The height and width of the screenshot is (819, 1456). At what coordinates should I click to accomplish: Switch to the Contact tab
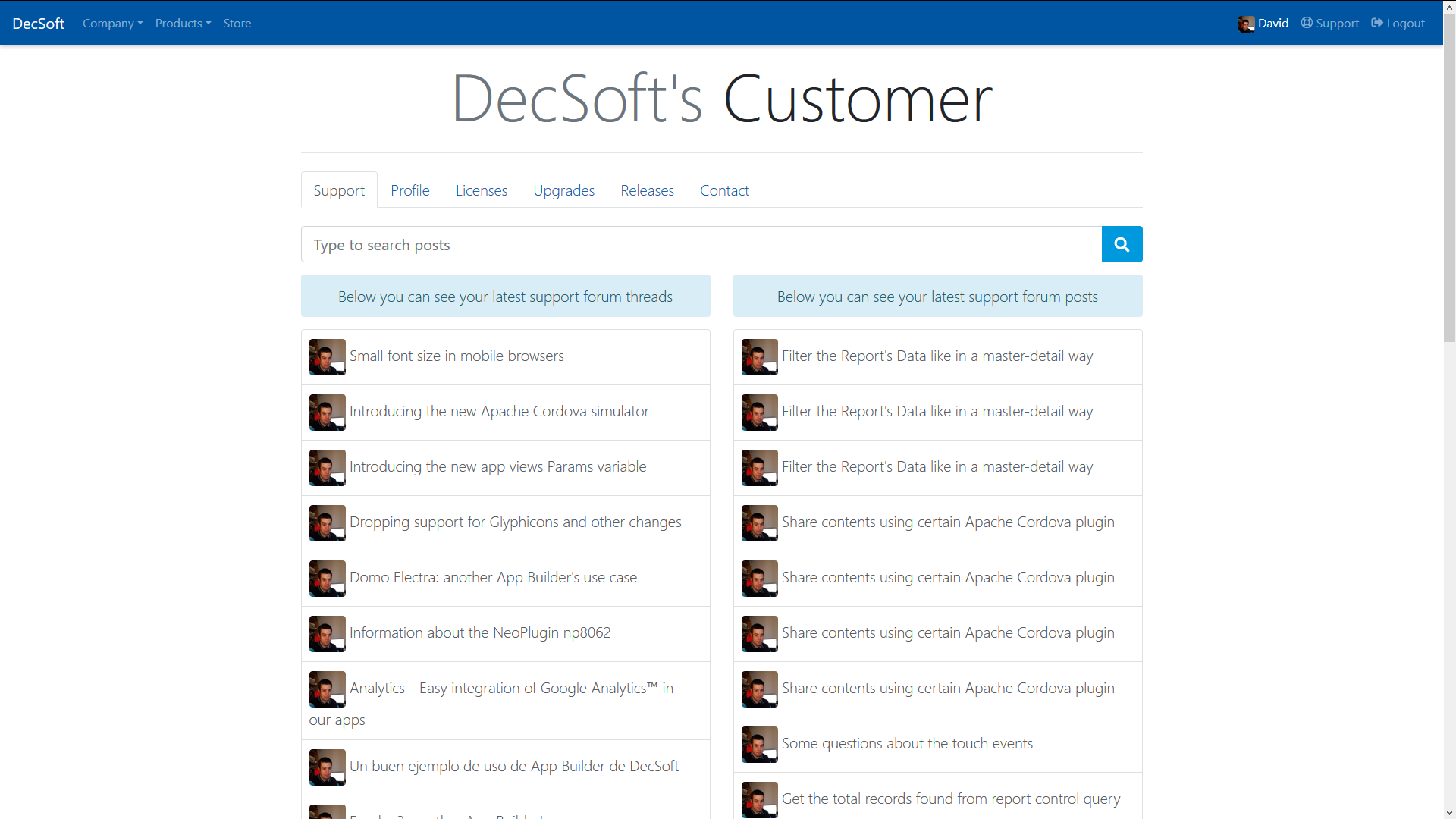(x=724, y=190)
